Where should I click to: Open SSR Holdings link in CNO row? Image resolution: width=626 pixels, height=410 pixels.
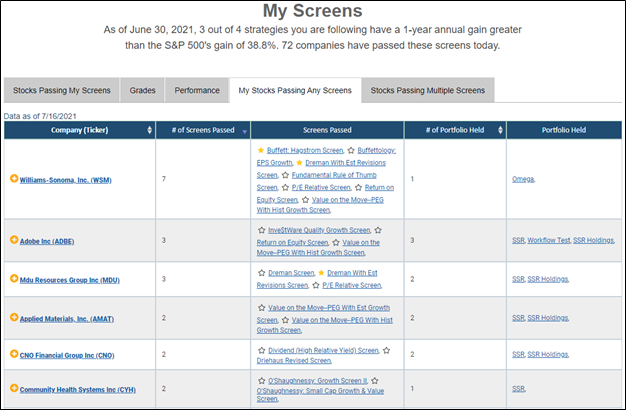click(548, 354)
